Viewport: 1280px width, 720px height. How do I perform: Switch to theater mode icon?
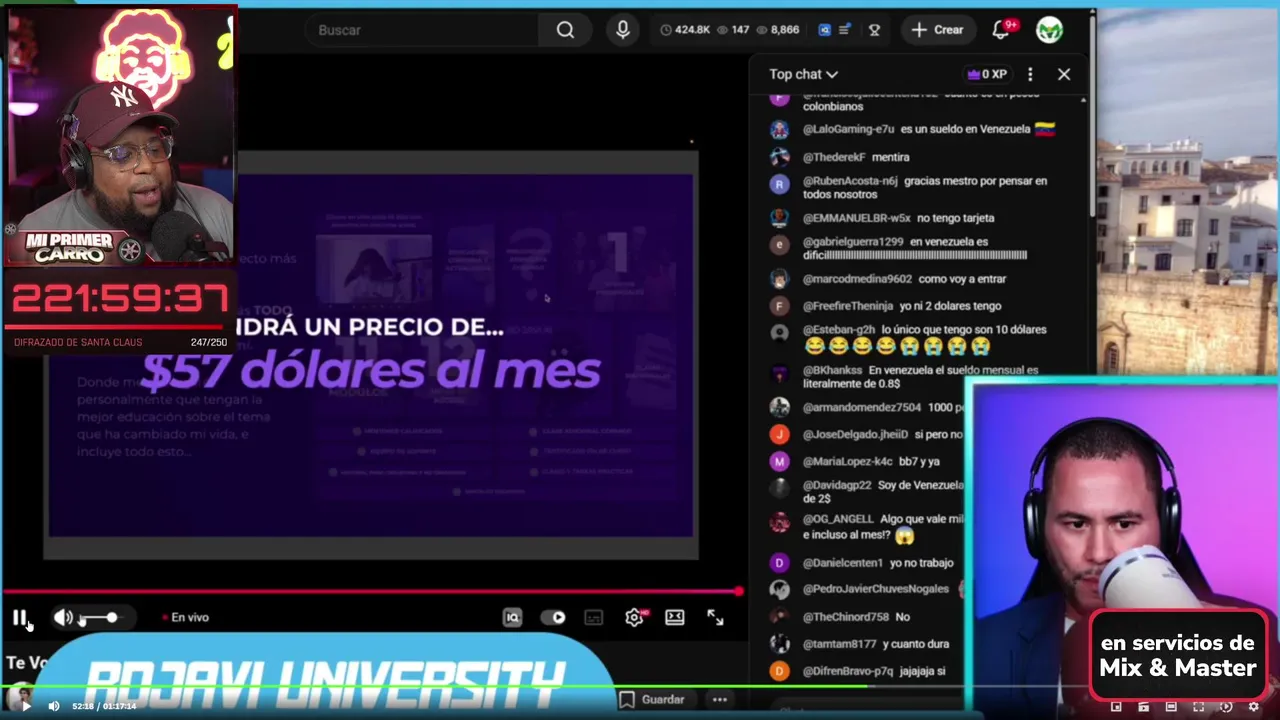pos(675,618)
